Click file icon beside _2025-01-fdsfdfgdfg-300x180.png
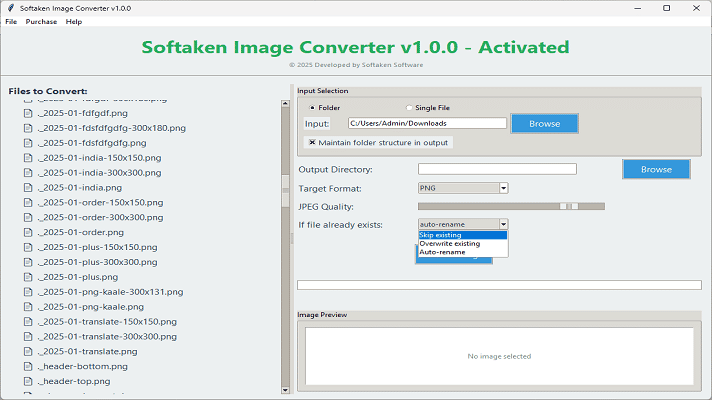 [28, 128]
